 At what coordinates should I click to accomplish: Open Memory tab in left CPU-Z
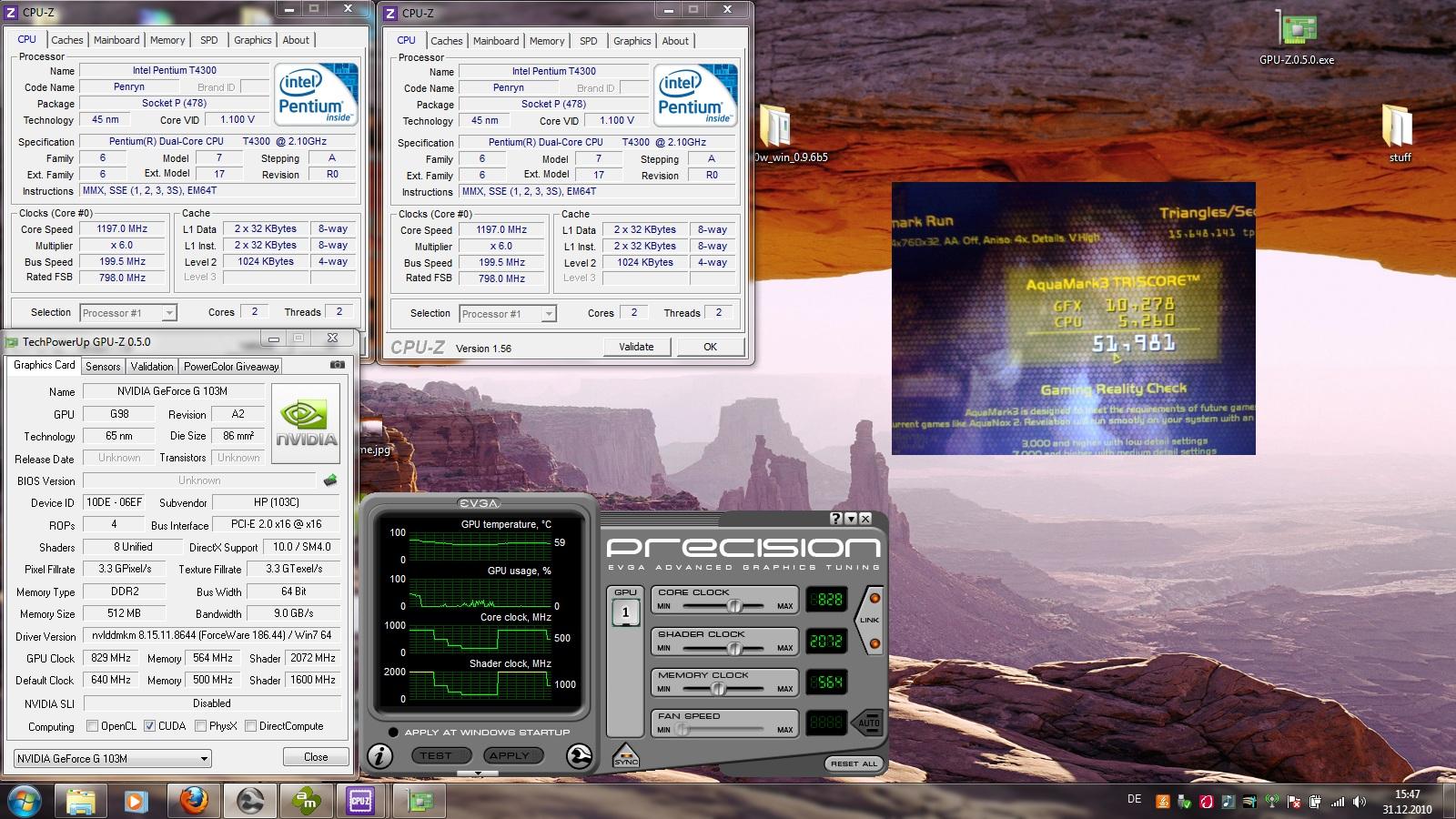click(167, 40)
